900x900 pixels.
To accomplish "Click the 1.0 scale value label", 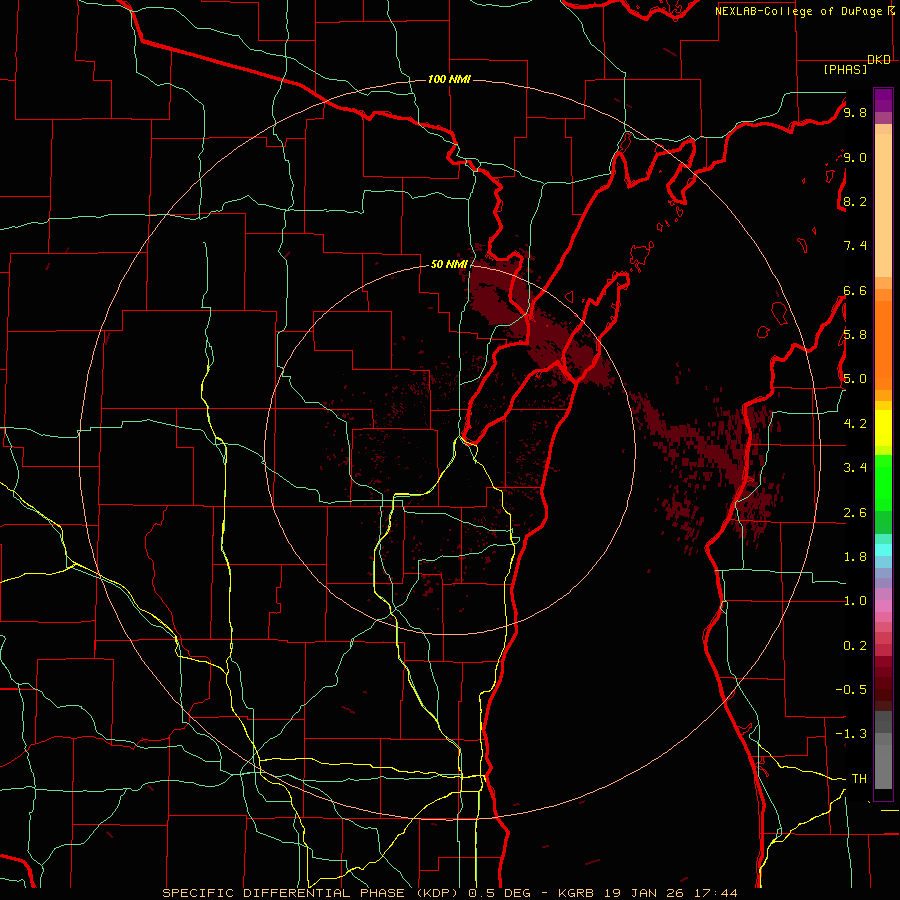I will pos(855,601).
